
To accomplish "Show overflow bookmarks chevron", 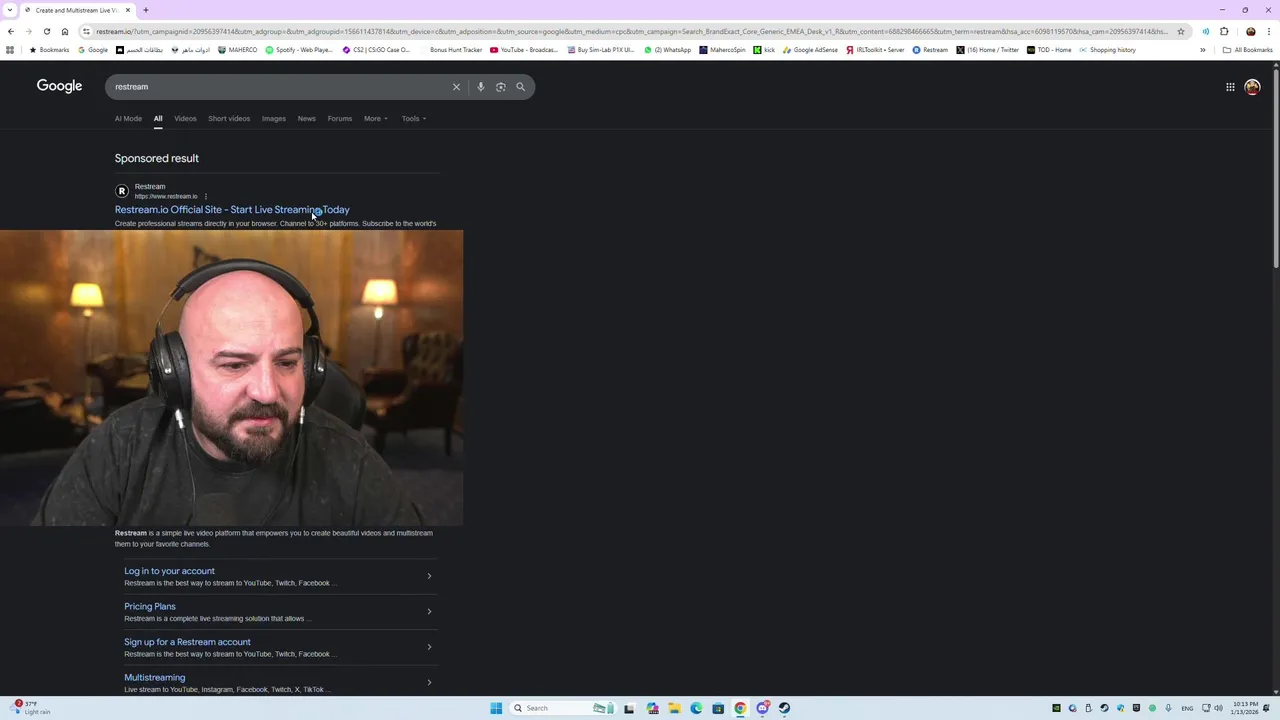I will 1203,50.
